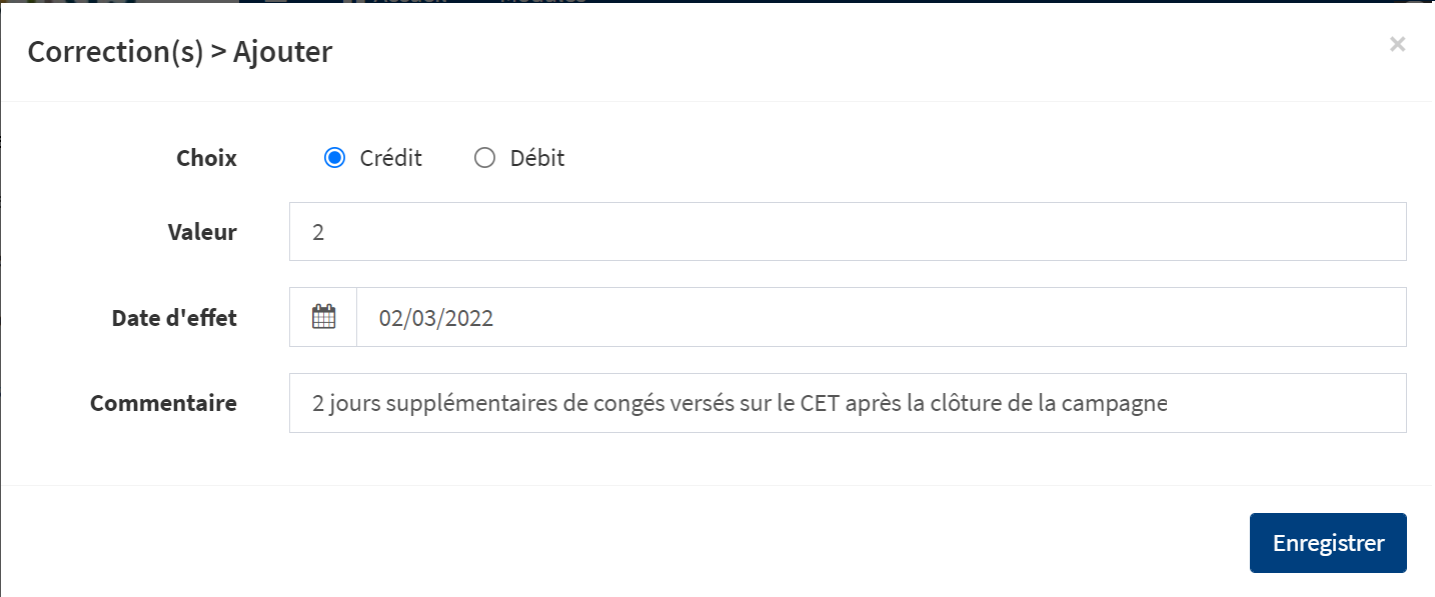Click the Correction(s) > Ajouter dialog title
Screen dimensions: 1435x597
(180, 52)
